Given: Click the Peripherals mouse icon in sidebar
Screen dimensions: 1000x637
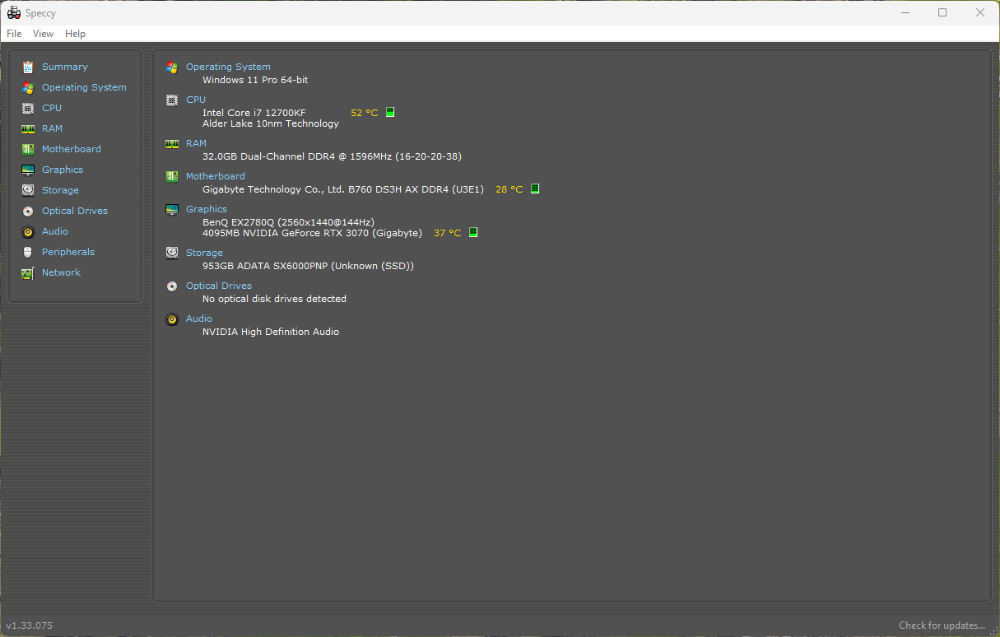Looking at the screenshot, I should coord(27,252).
